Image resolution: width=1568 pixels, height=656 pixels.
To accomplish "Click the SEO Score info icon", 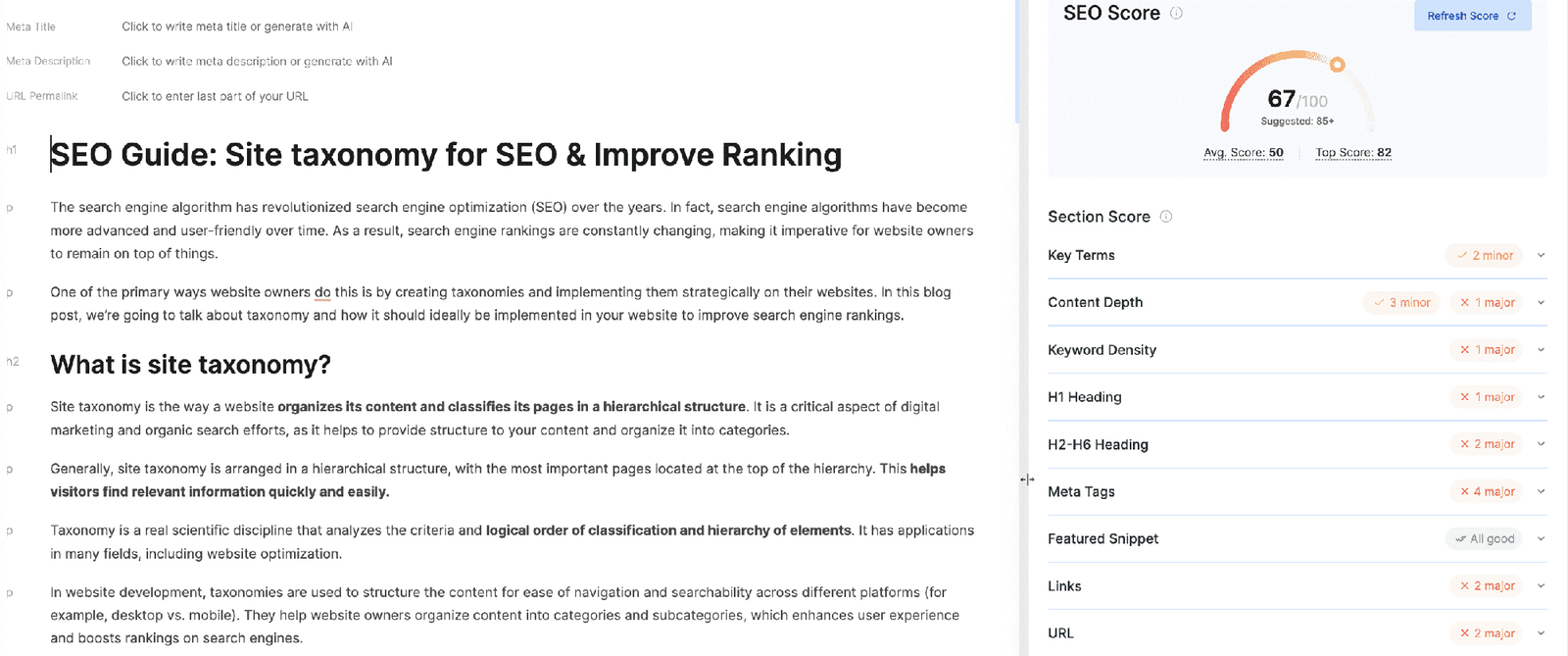I will 1176,14.
